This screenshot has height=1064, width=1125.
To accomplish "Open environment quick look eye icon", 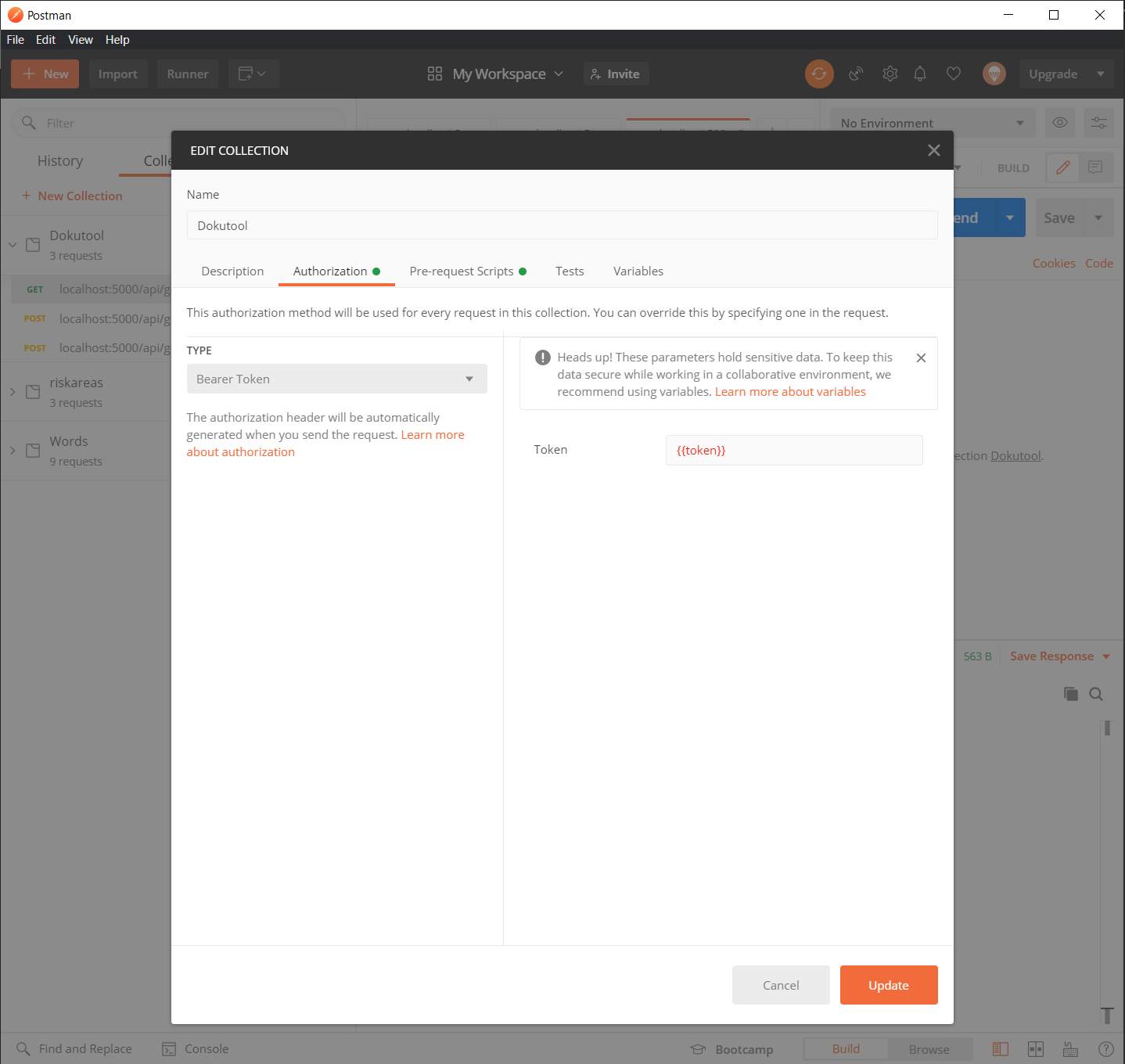I will coord(1060,123).
